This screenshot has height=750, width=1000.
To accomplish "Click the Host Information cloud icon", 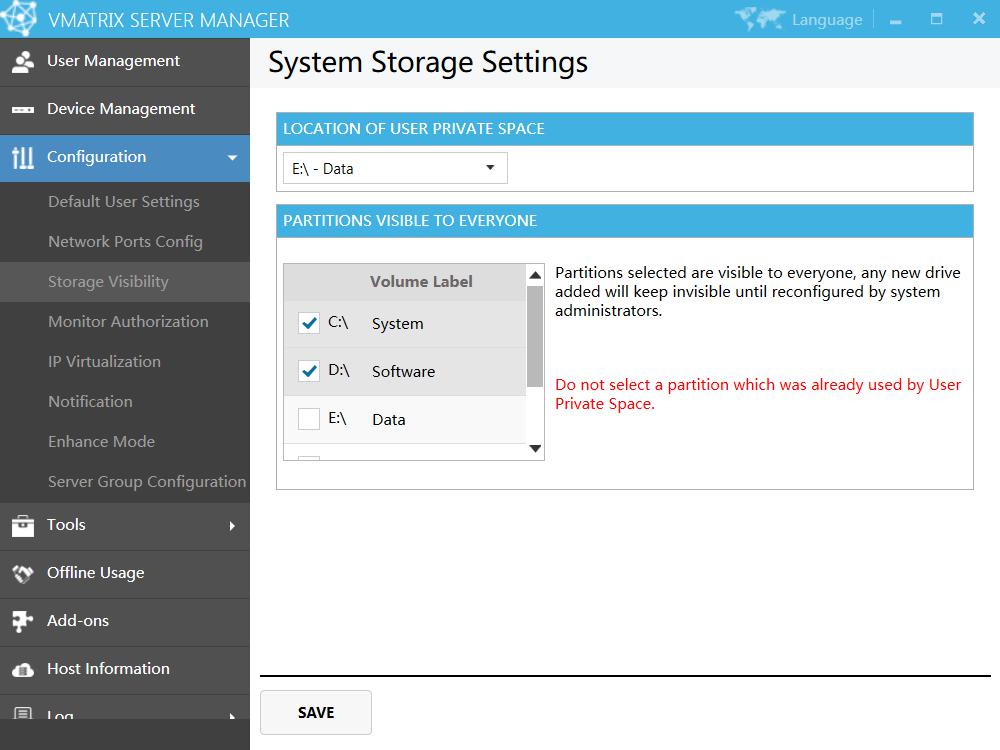I will point(23,670).
